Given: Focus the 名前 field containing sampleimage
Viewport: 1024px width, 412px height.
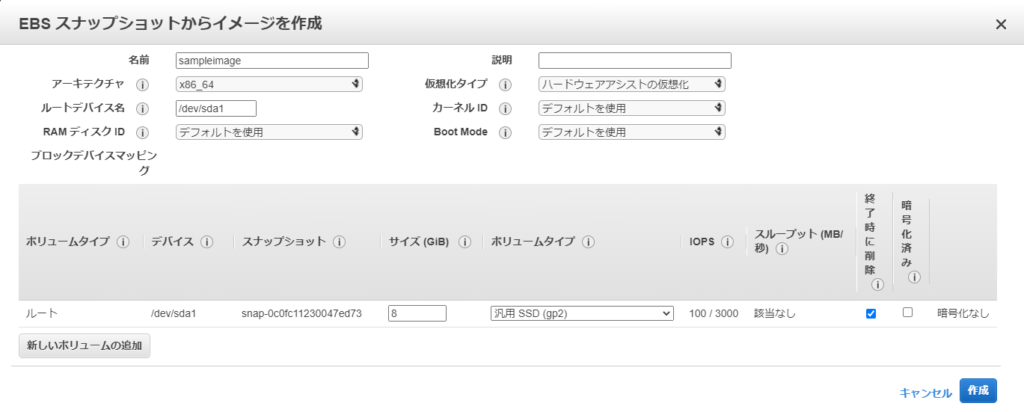Looking at the screenshot, I should (x=272, y=61).
